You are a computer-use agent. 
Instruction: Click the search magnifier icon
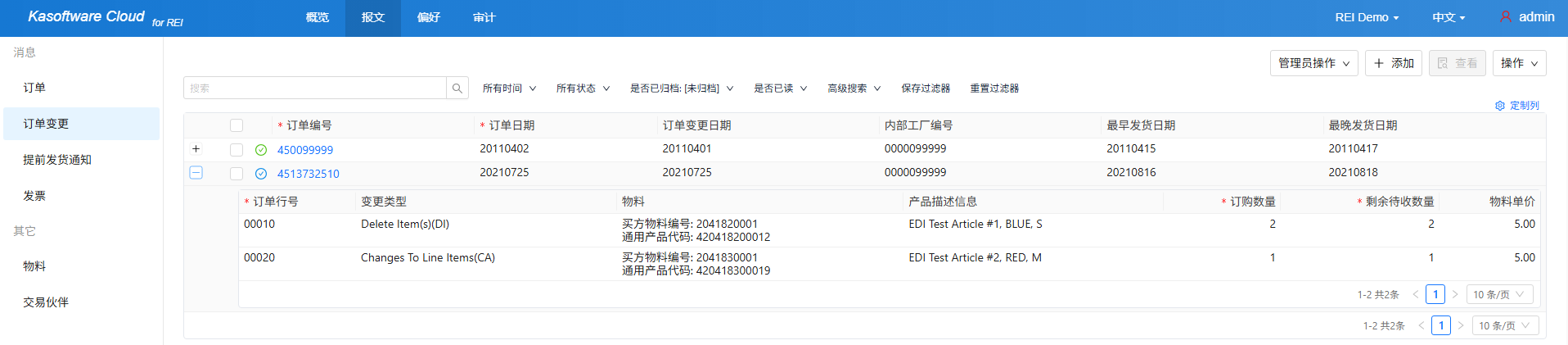(x=457, y=89)
